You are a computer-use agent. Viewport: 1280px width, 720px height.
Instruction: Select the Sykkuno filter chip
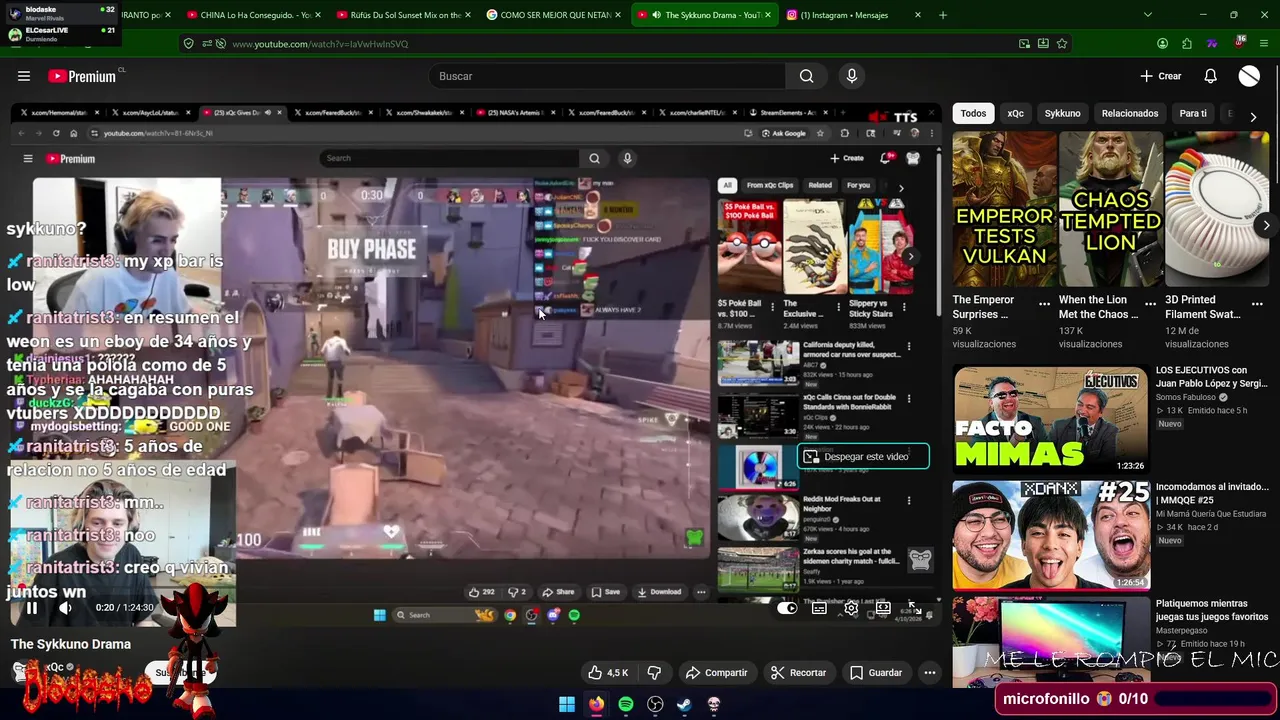1062,113
